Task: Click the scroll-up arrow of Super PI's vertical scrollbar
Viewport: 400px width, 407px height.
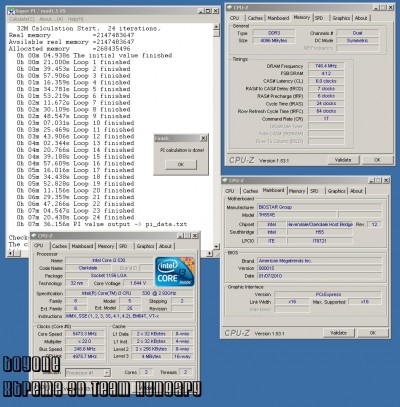Action: 216,27
